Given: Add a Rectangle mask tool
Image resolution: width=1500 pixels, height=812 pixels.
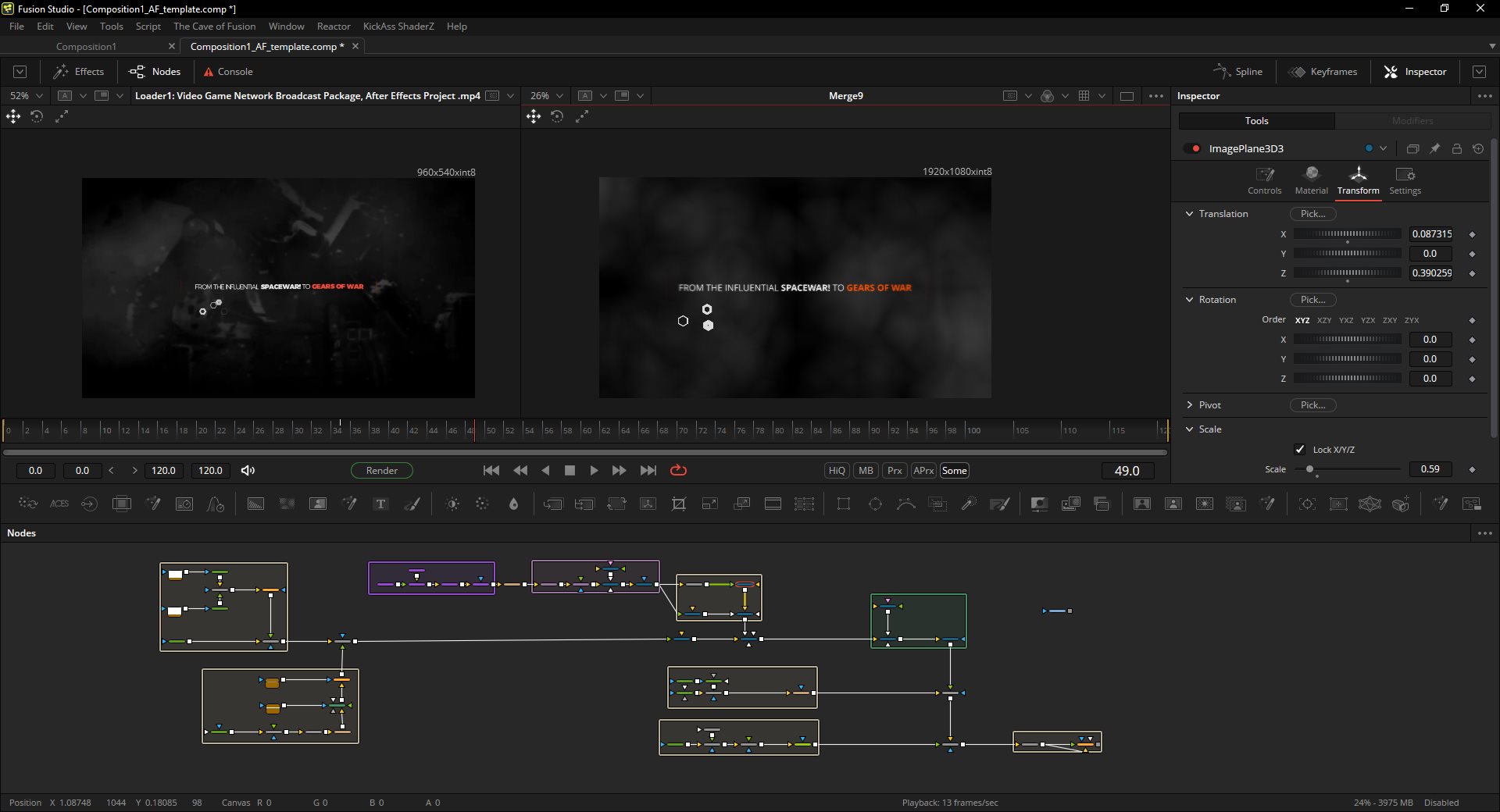Looking at the screenshot, I should [x=844, y=504].
